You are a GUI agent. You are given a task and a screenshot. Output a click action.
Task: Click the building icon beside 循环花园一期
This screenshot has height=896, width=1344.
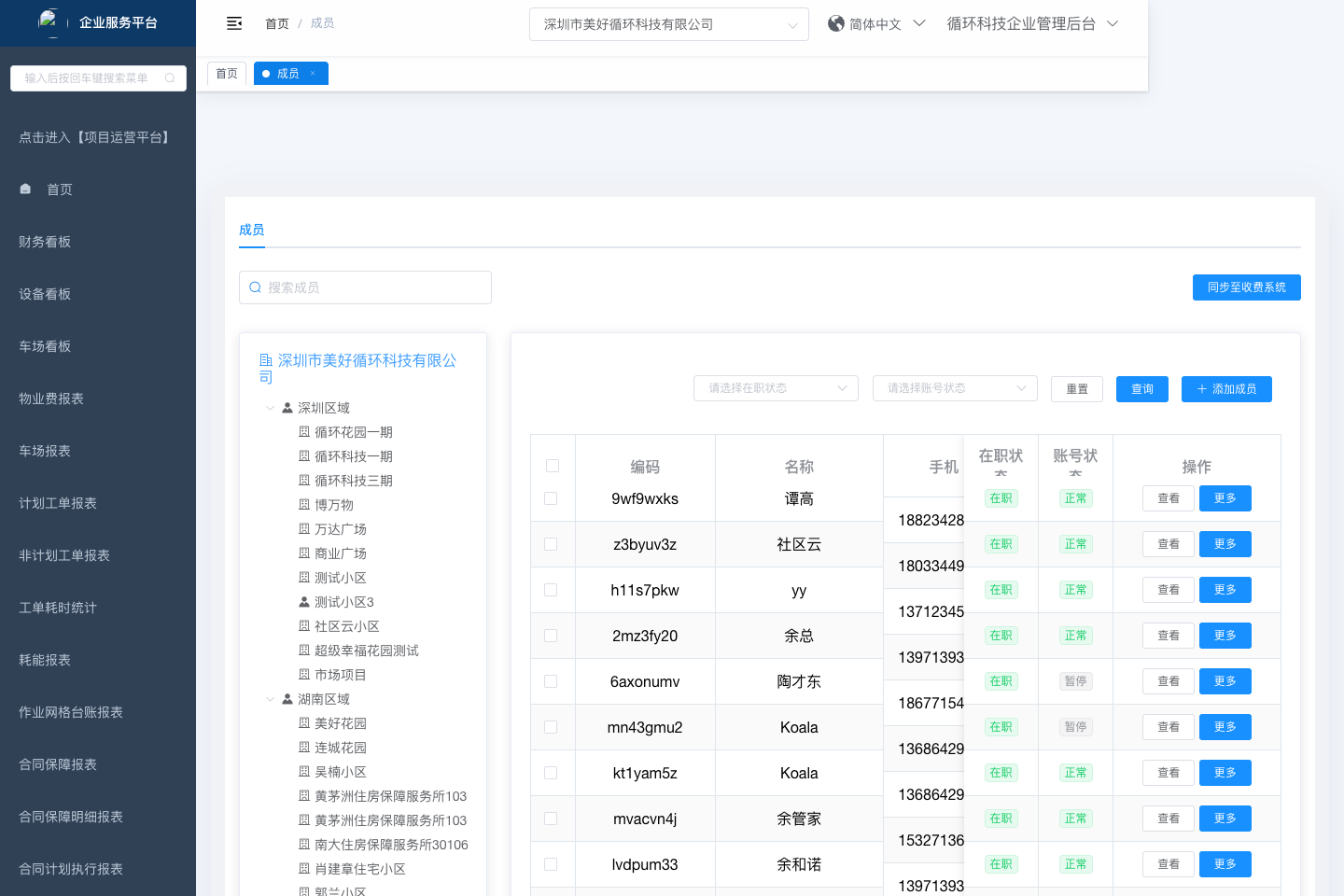(304, 432)
